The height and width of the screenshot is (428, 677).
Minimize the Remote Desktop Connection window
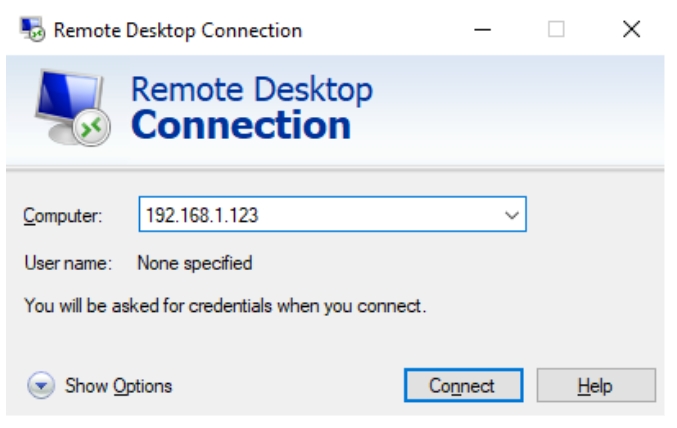(x=482, y=30)
